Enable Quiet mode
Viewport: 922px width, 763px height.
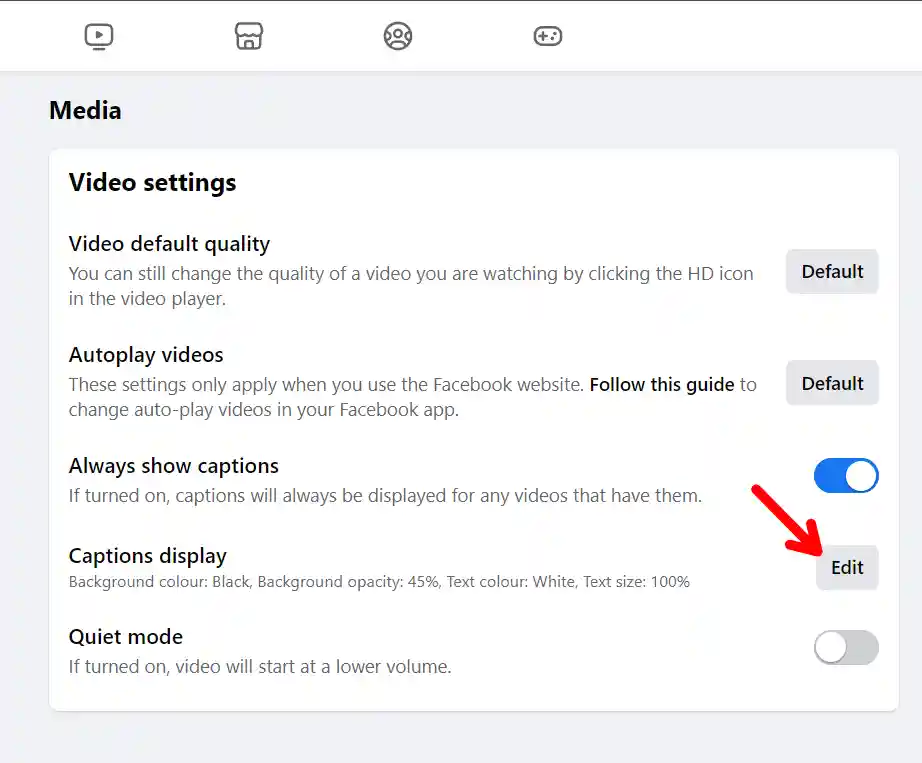click(846, 647)
